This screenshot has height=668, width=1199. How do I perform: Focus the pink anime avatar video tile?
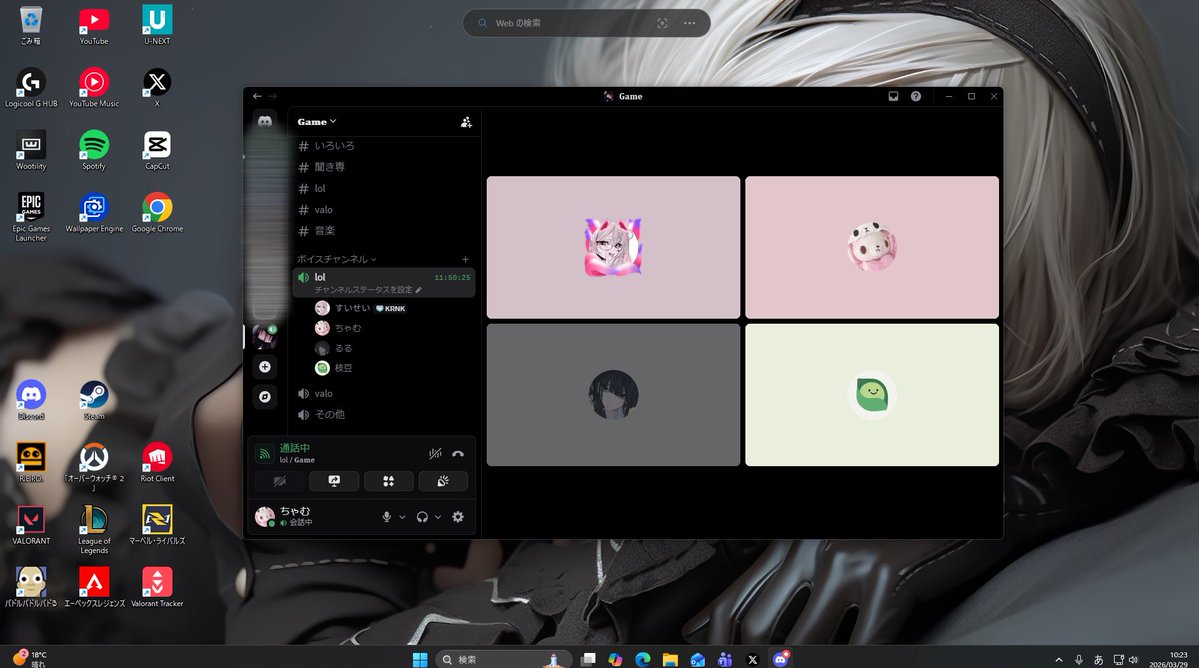pyautogui.click(x=613, y=248)
